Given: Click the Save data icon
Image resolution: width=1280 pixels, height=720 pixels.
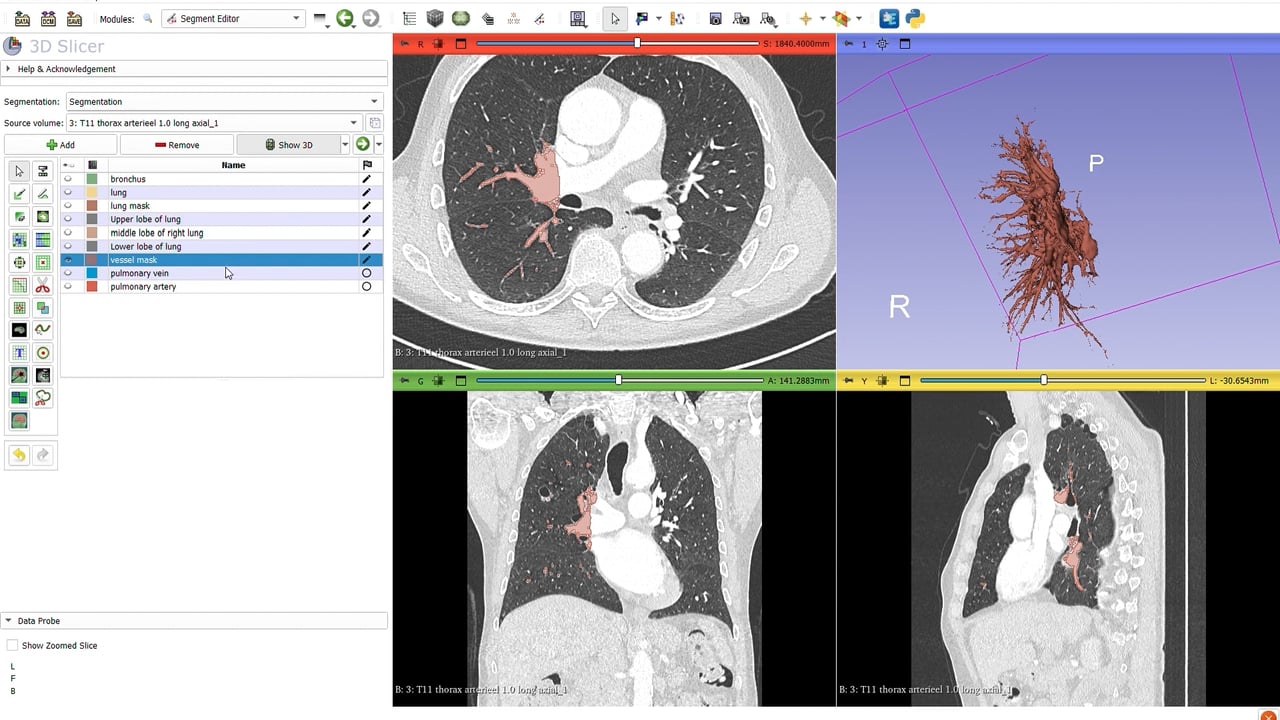Looking at the screenshot, I should tap(74, 18).
